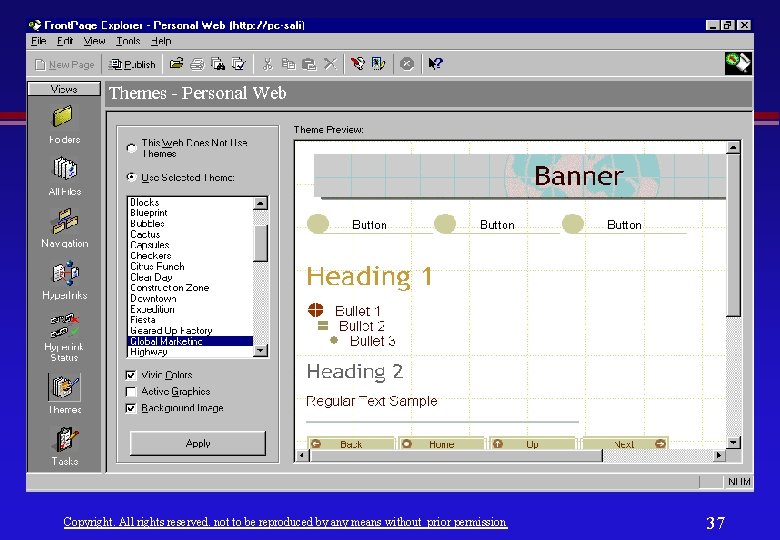Click the Help pointer question-mark icon
The image size is (780, 540).
click(x=435, y=64)
